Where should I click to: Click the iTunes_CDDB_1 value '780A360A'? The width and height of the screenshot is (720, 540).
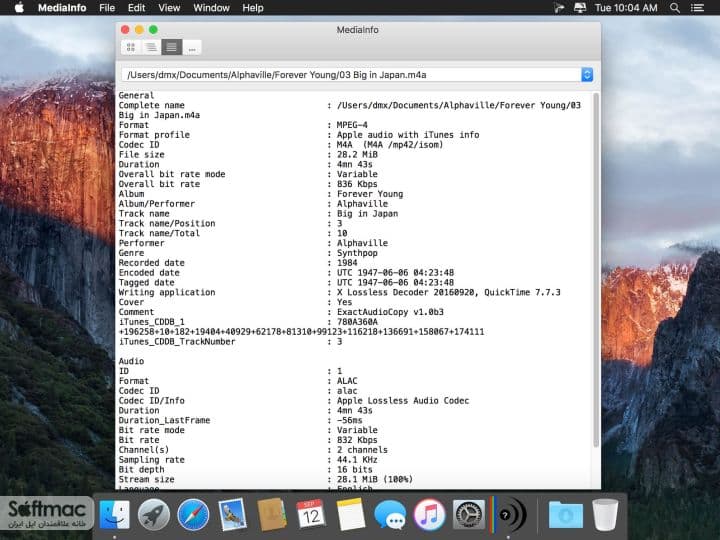[x=357, y=322]
